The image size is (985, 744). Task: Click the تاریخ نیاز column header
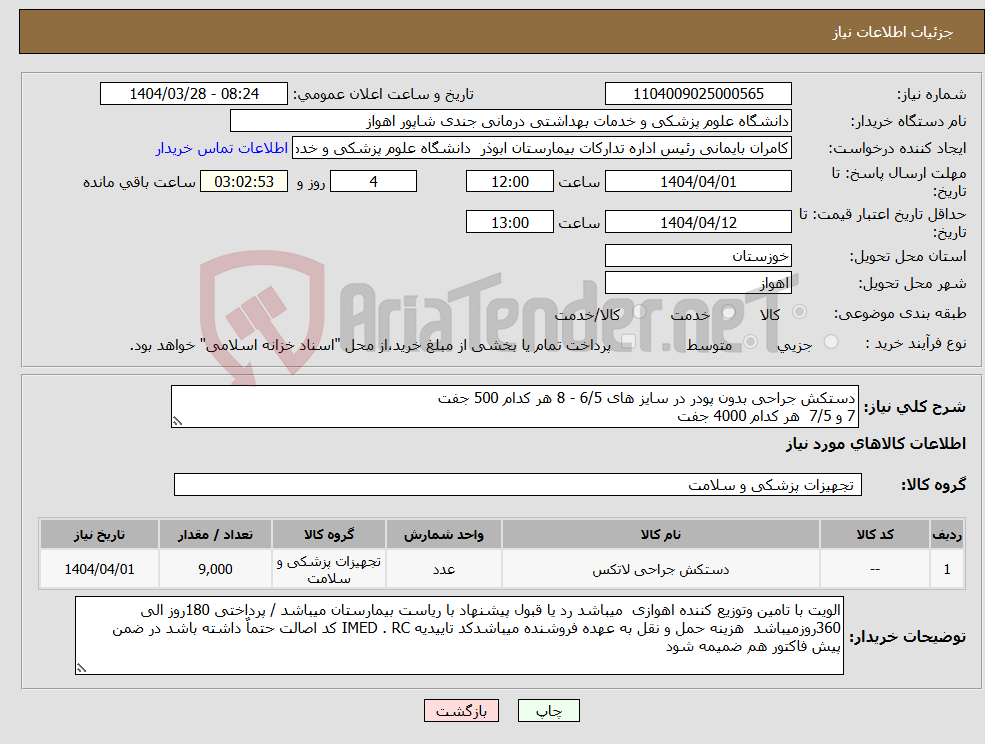[99, 534]
